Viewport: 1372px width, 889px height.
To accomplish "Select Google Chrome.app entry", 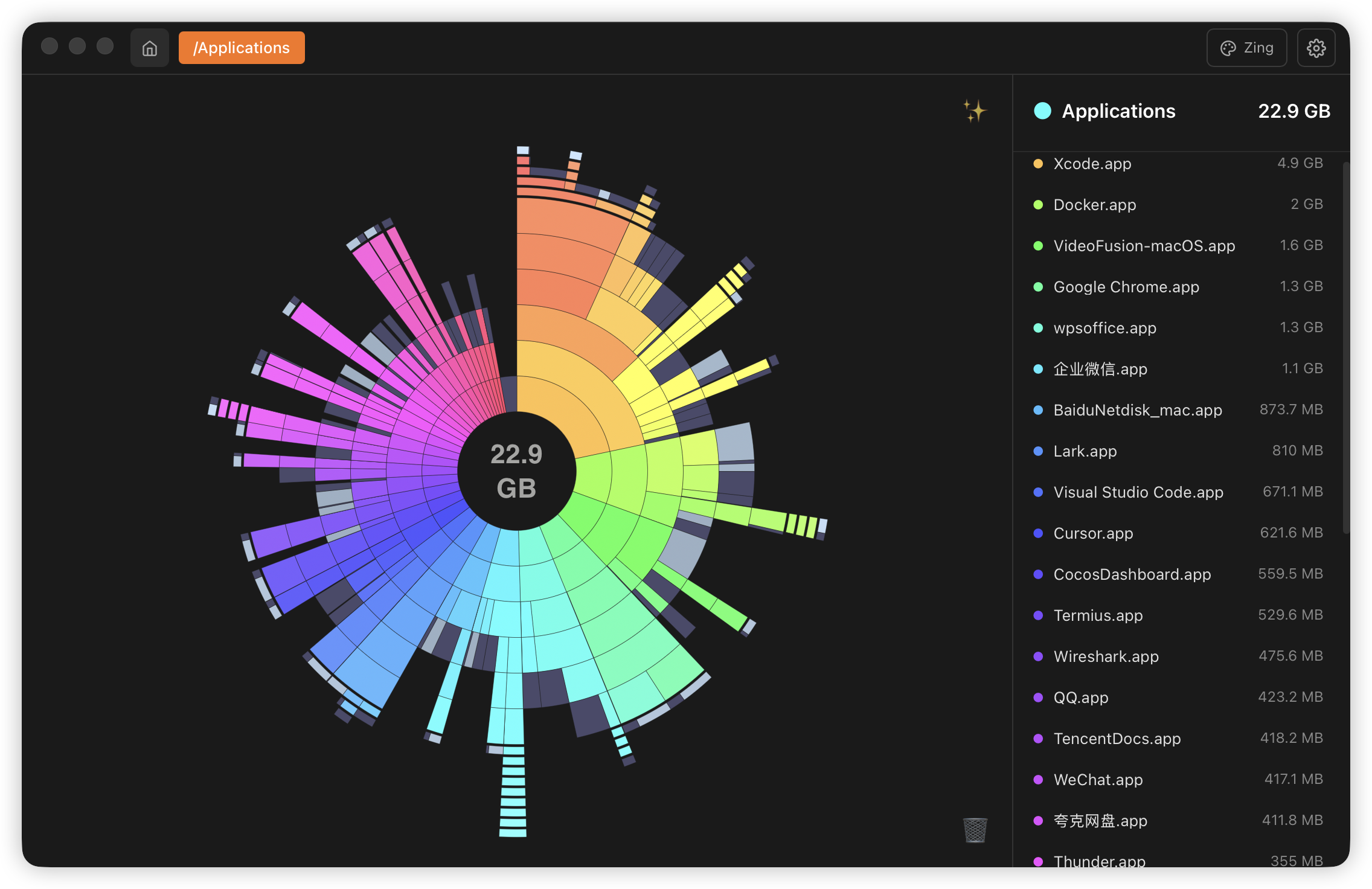I will 1126,287.
